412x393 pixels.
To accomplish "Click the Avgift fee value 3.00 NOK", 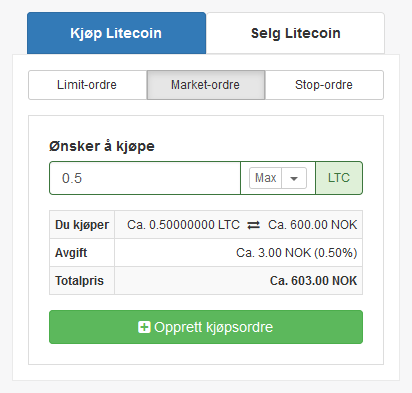I will (297, 253).
